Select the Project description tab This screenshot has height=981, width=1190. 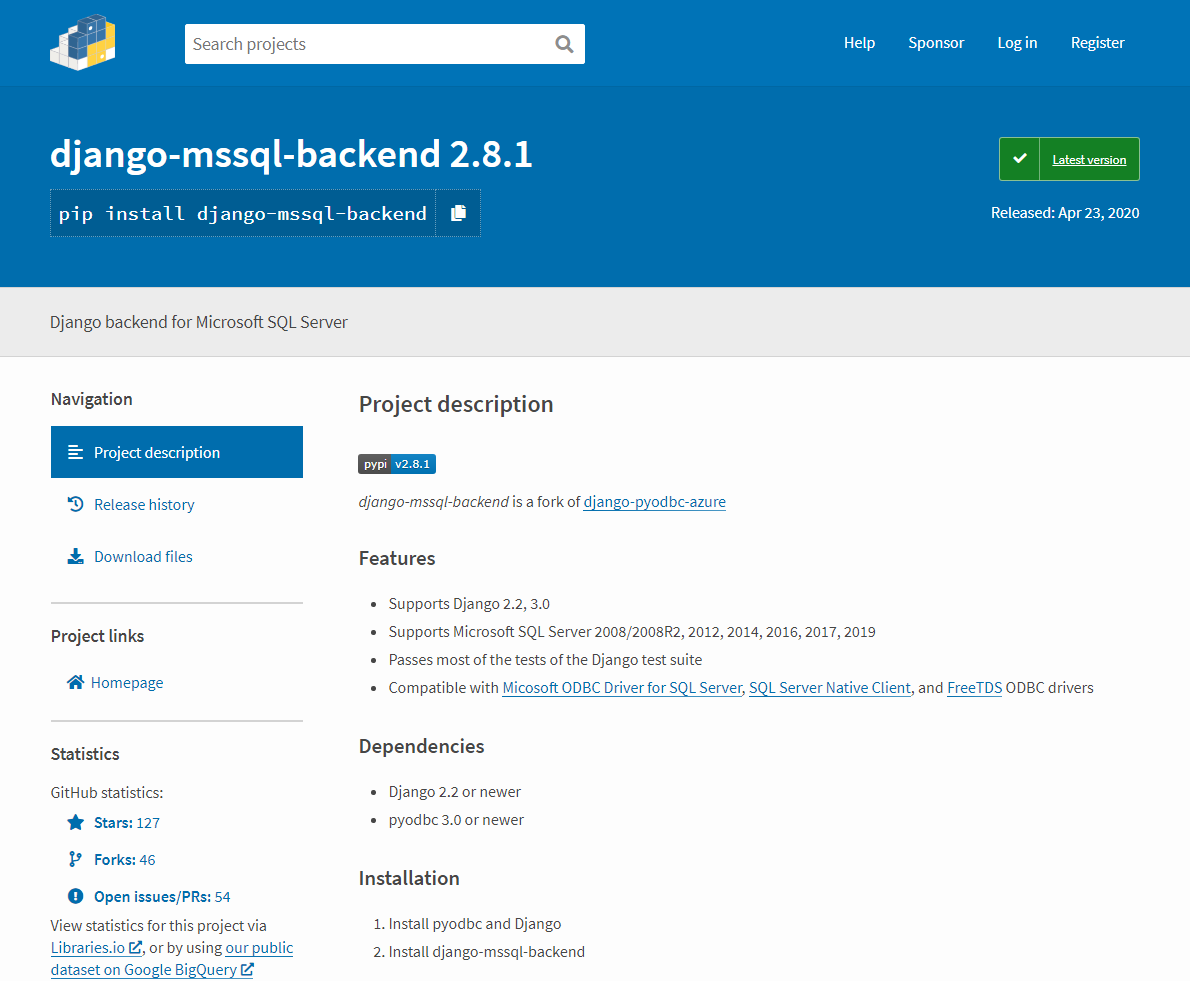(x=177, y=452)
